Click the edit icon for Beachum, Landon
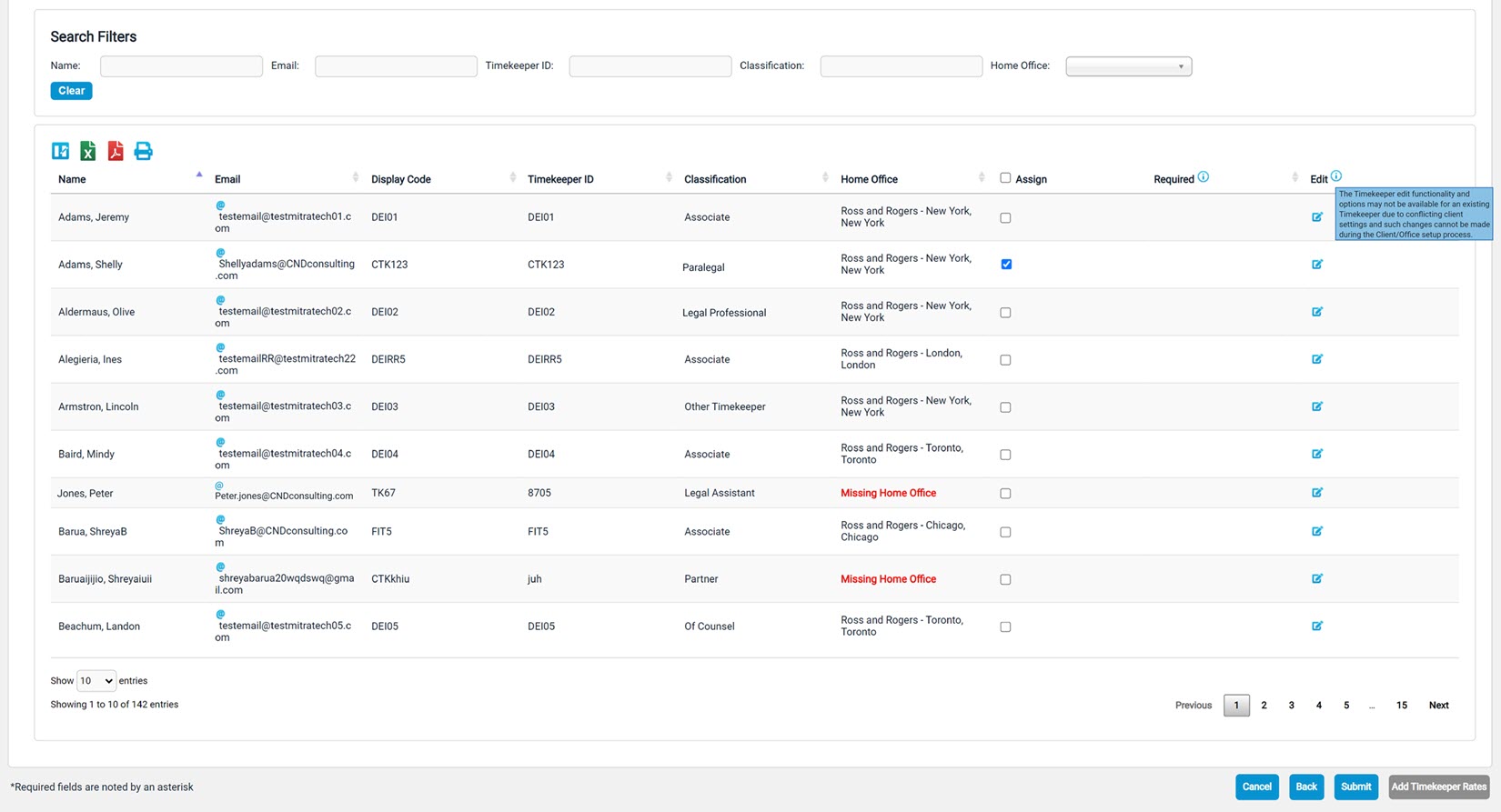 1316,627
